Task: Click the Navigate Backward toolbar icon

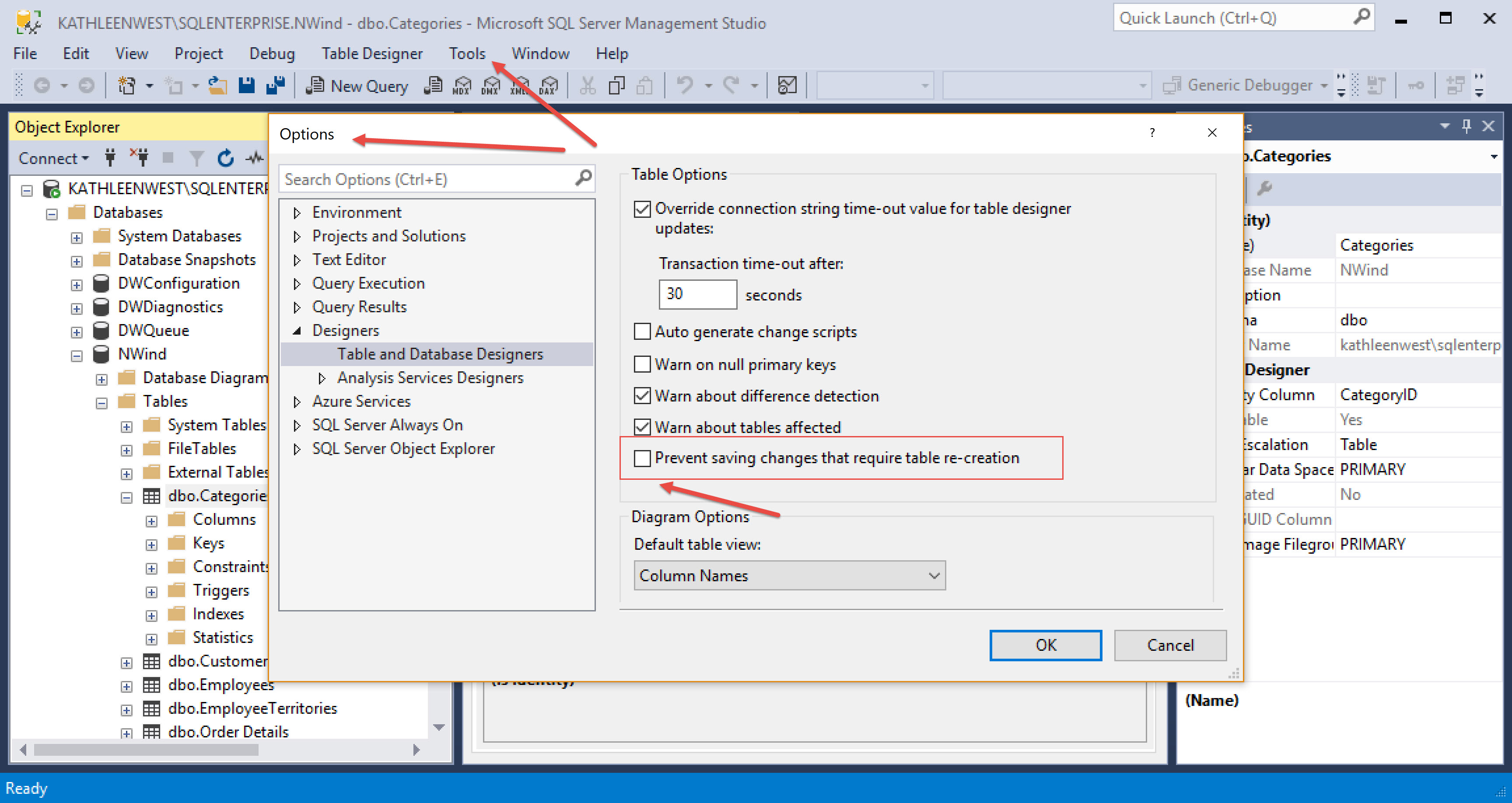Action: [x=41, y=86]
